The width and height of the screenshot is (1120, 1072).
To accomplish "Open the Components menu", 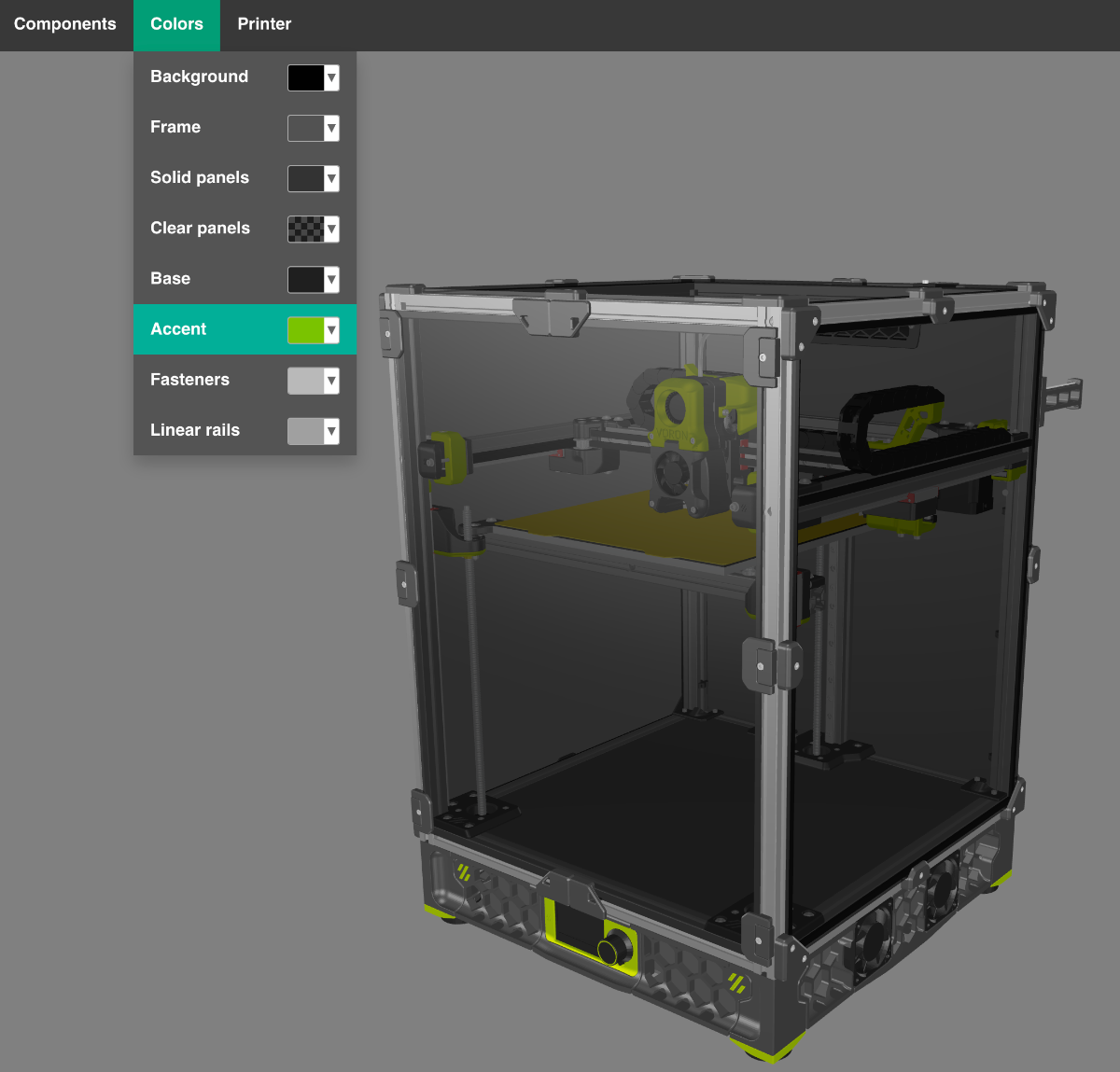I will click(x=65, y=24).
